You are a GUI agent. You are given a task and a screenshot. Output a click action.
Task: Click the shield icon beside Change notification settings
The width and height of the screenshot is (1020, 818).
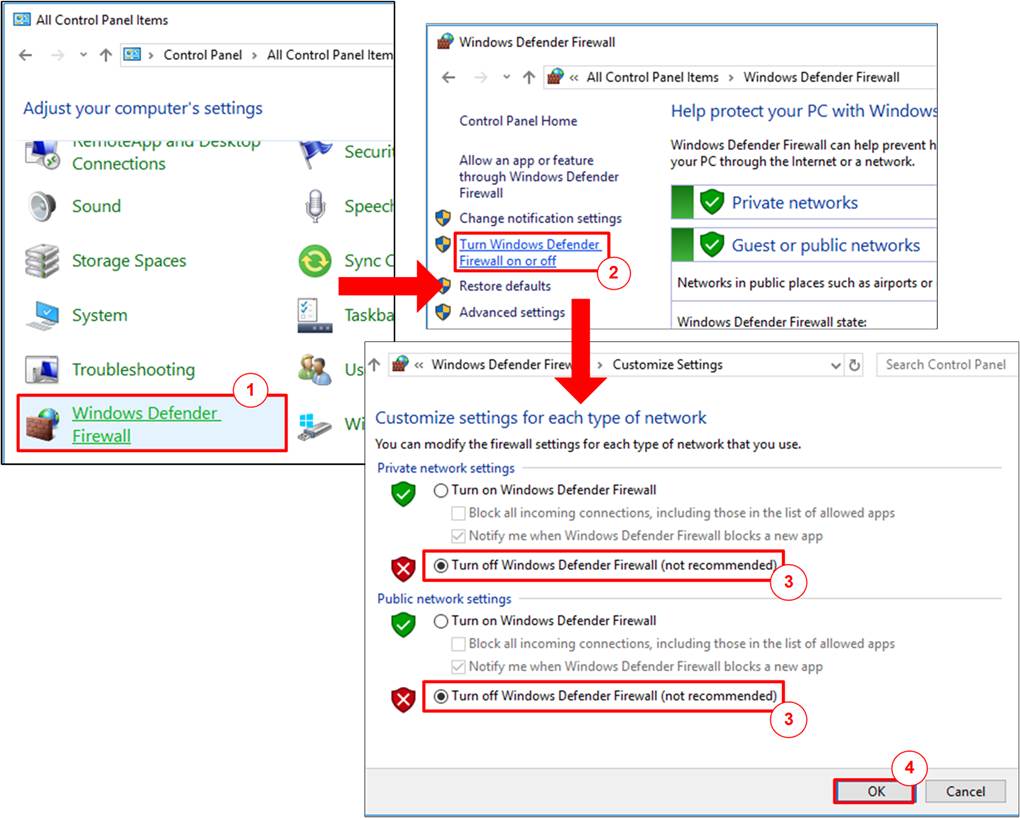(x=443, y=217)
